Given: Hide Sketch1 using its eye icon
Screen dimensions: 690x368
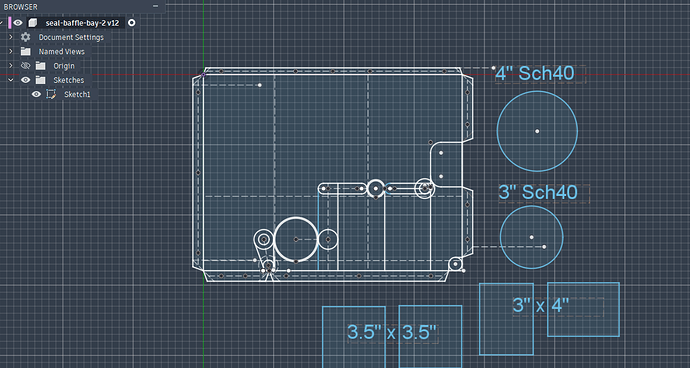Looking at the screenshot, I should point(37,94).
